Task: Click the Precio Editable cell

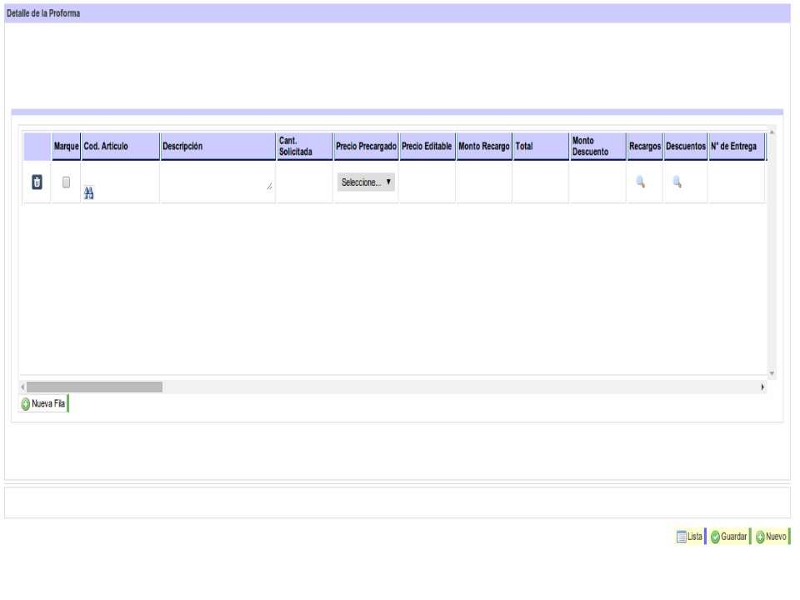Action: coord(427,183)
